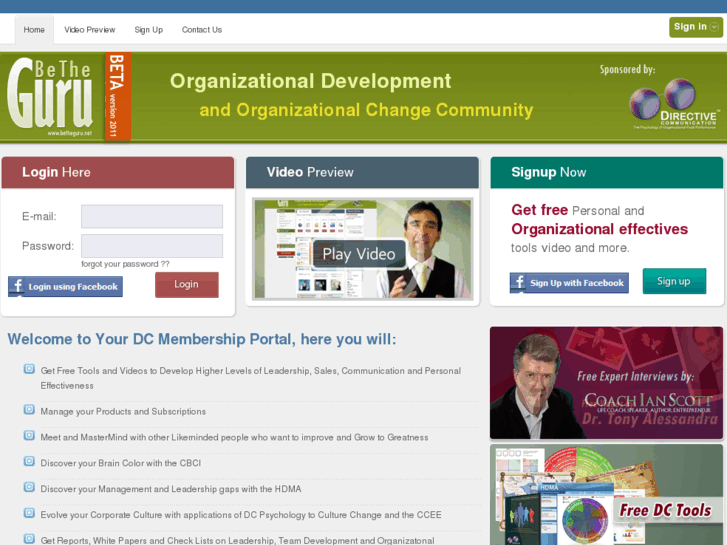Expand the green Sign In dropdown
This screenshot has width=727, height=545.
coord(695,27)
